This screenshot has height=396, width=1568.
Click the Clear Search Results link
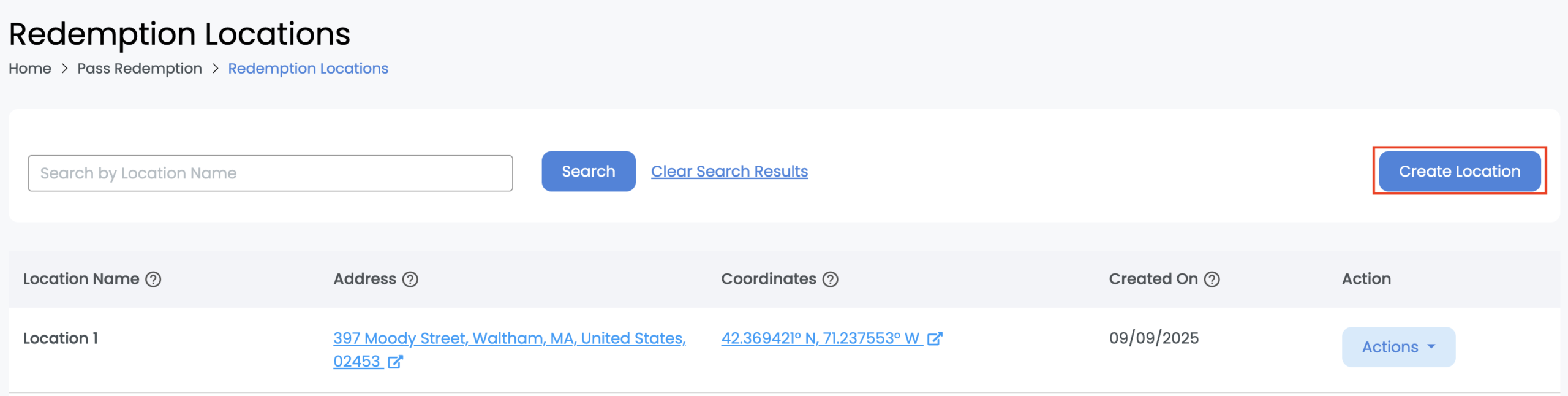click(729, 172)
